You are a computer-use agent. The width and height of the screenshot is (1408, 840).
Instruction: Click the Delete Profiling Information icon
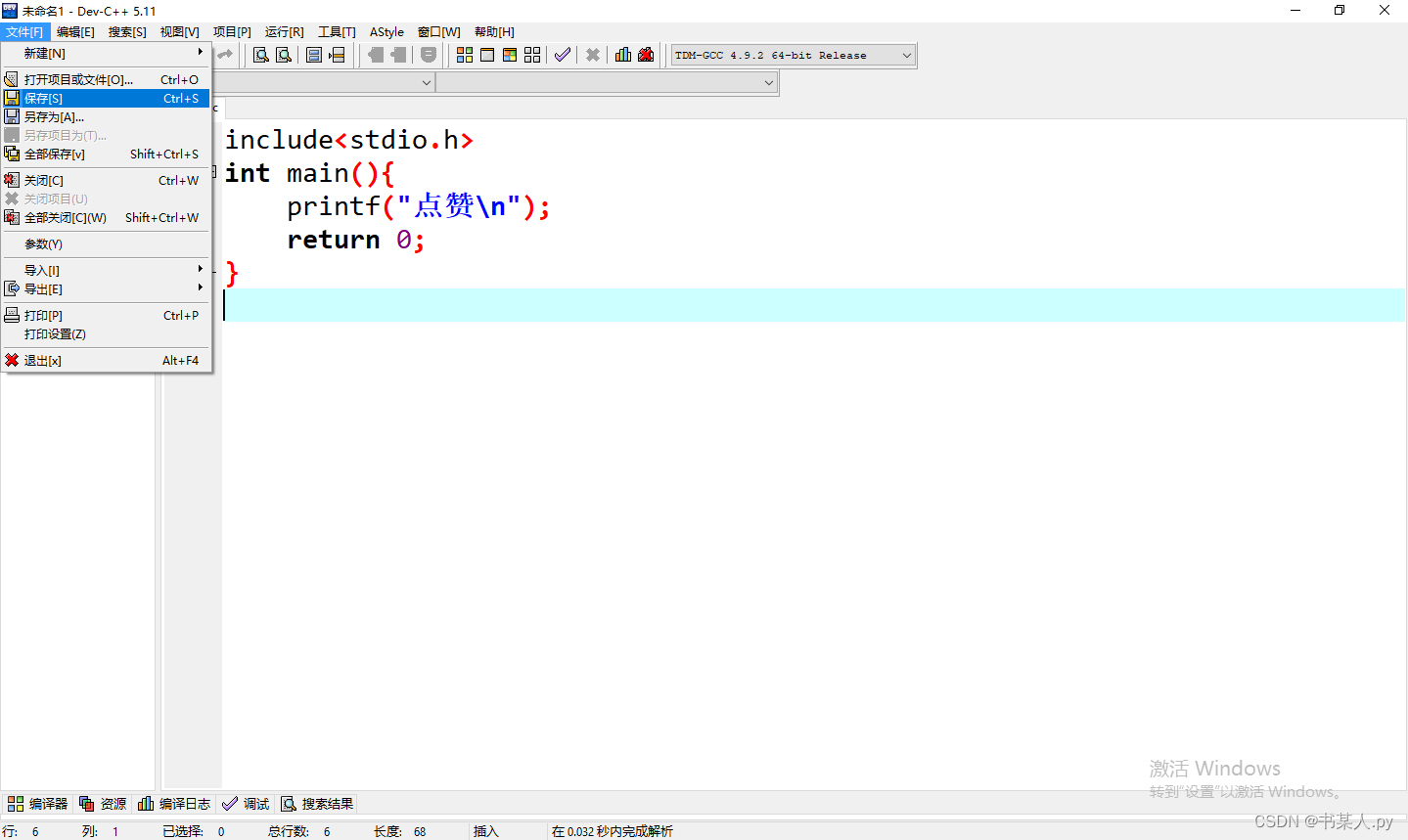tap(646, 55)
